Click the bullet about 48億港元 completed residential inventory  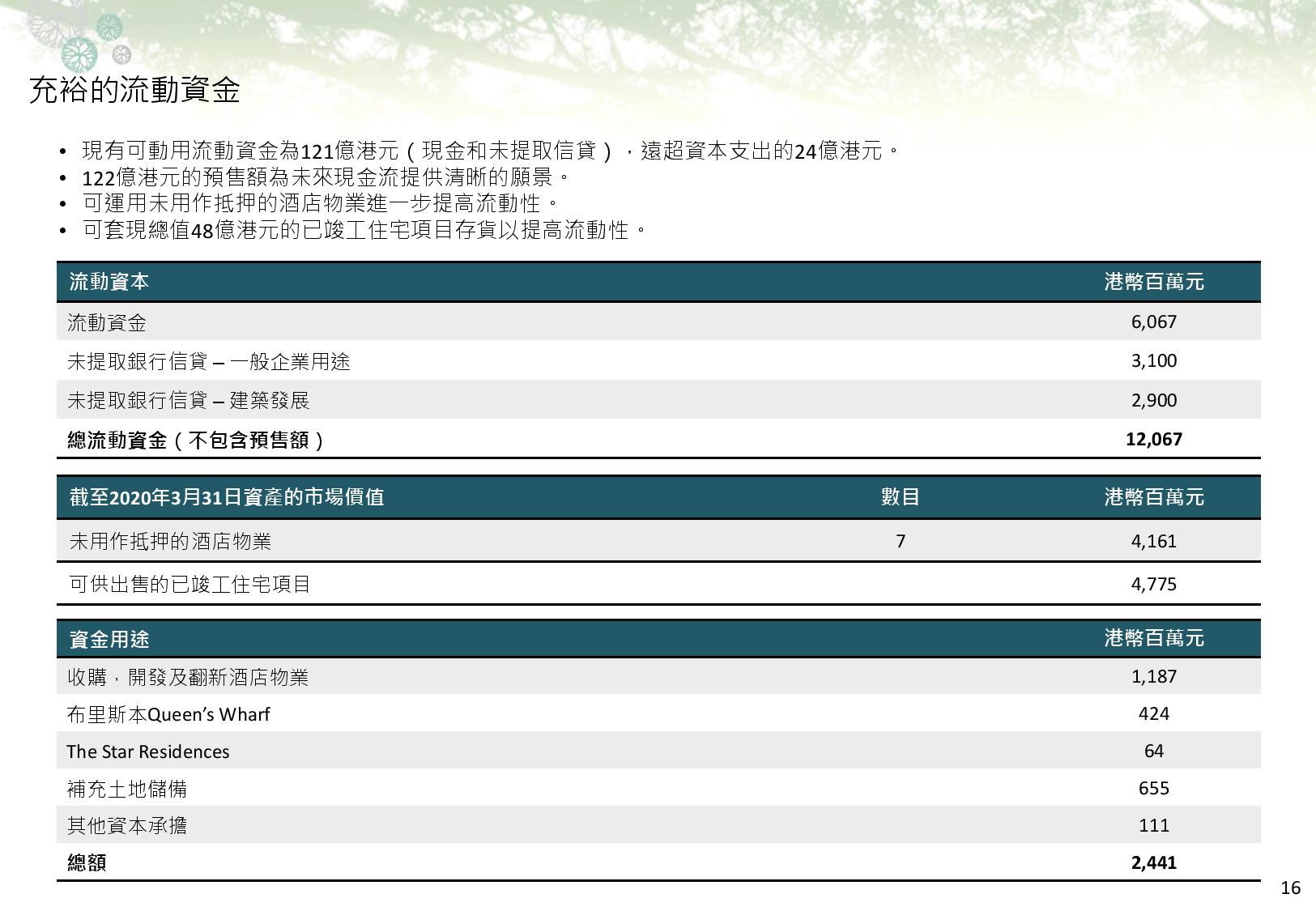coord(365,230)
